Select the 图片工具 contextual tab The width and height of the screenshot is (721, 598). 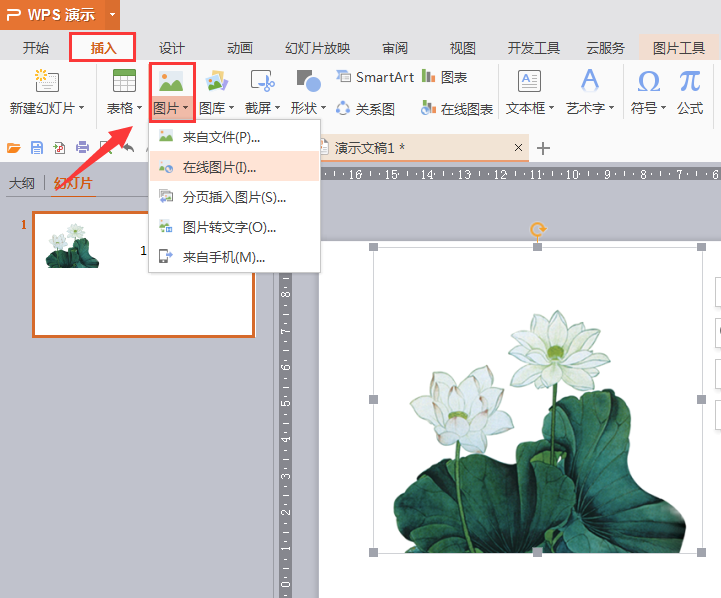click(x=679, y=48)
